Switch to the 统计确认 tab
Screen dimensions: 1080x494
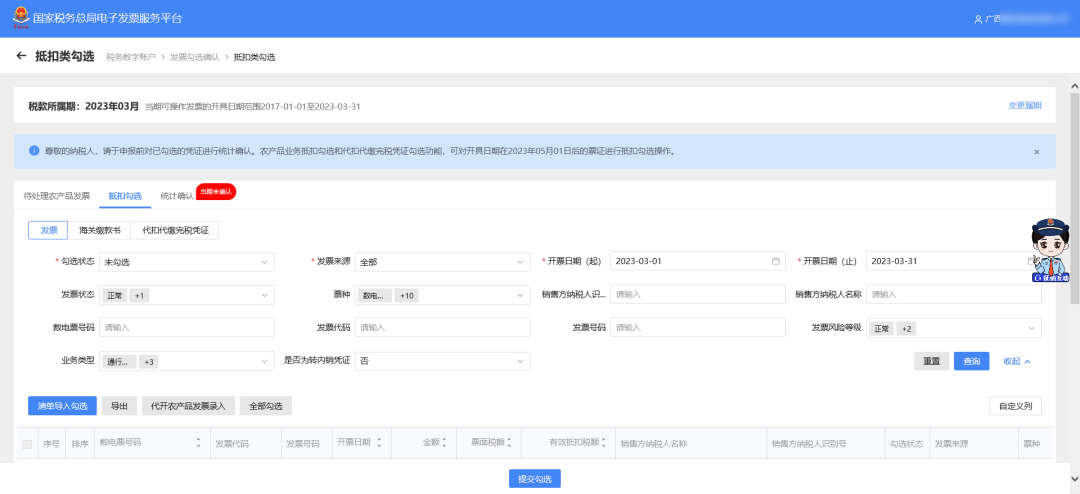pos(176,195)
